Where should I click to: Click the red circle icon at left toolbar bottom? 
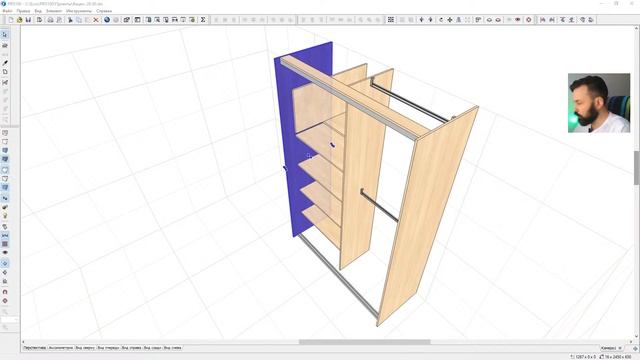pyautogui.click(x=5, y=301)
